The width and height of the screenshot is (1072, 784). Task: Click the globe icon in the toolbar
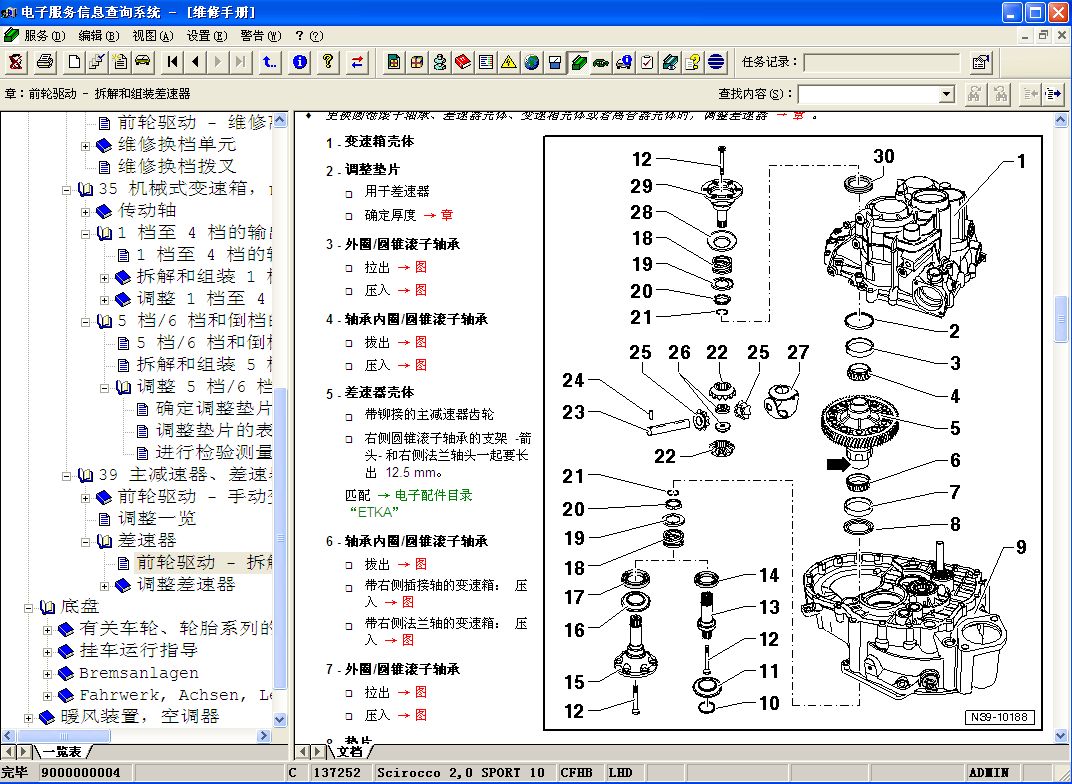coord(532,62)
